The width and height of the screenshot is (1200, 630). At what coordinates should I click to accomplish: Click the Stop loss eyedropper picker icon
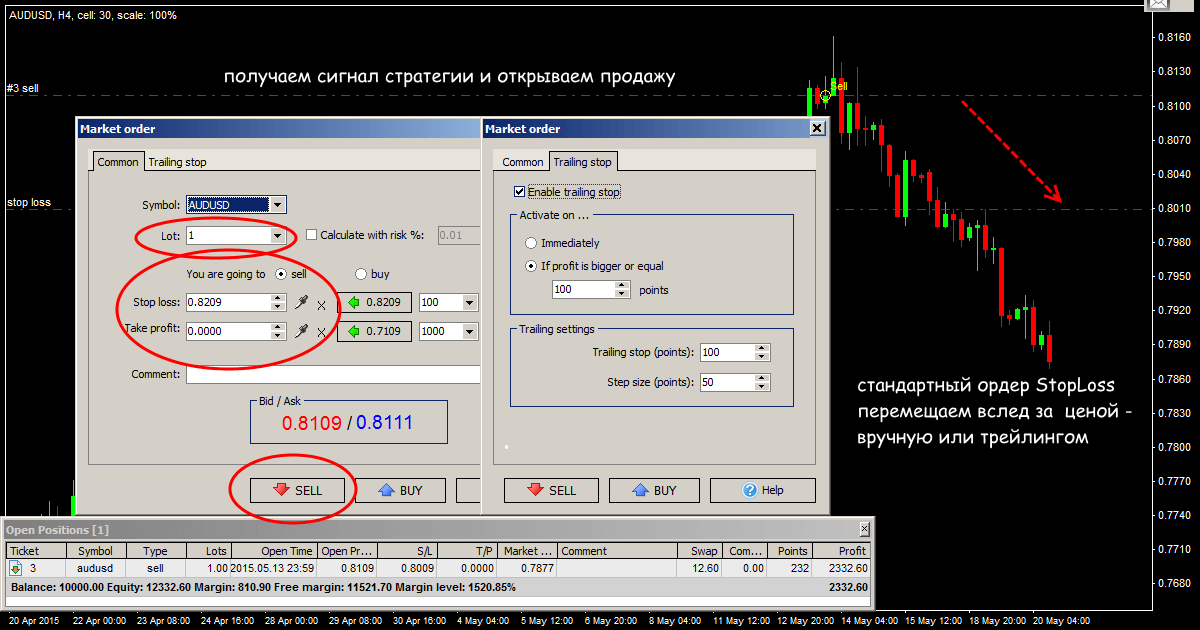pos(301,303)
